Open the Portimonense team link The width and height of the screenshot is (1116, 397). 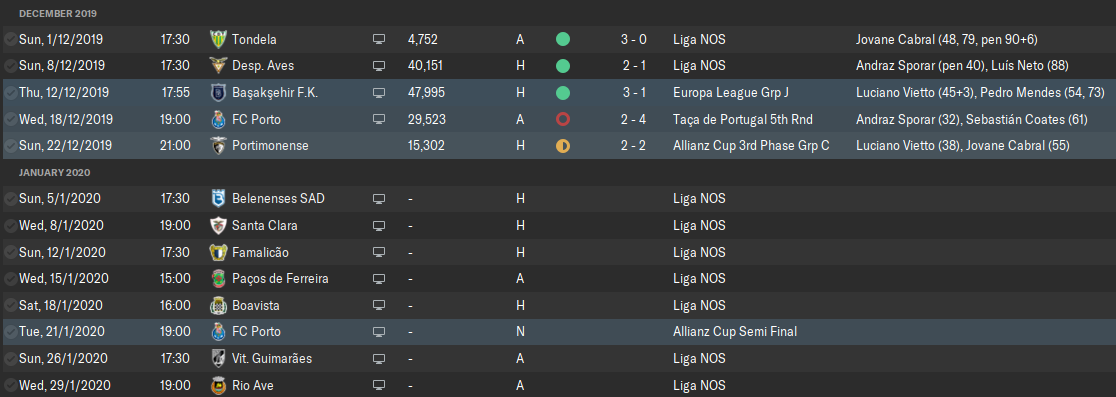(x=270, y=146)
